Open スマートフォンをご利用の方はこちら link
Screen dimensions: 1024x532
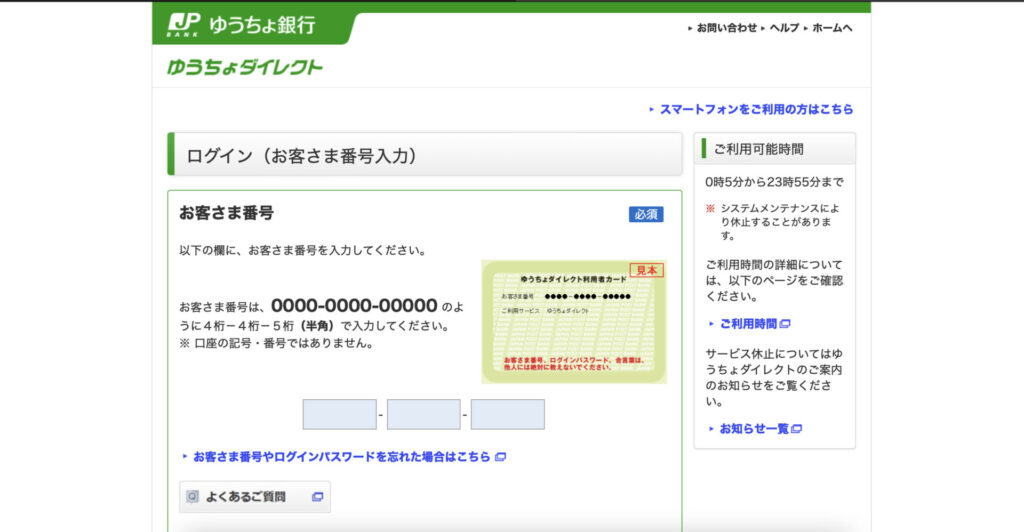tap(756, 110)
